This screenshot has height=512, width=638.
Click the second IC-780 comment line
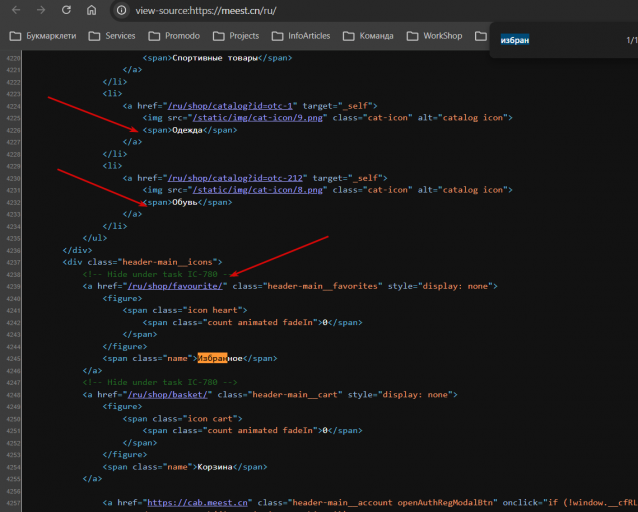click(160, 382)
